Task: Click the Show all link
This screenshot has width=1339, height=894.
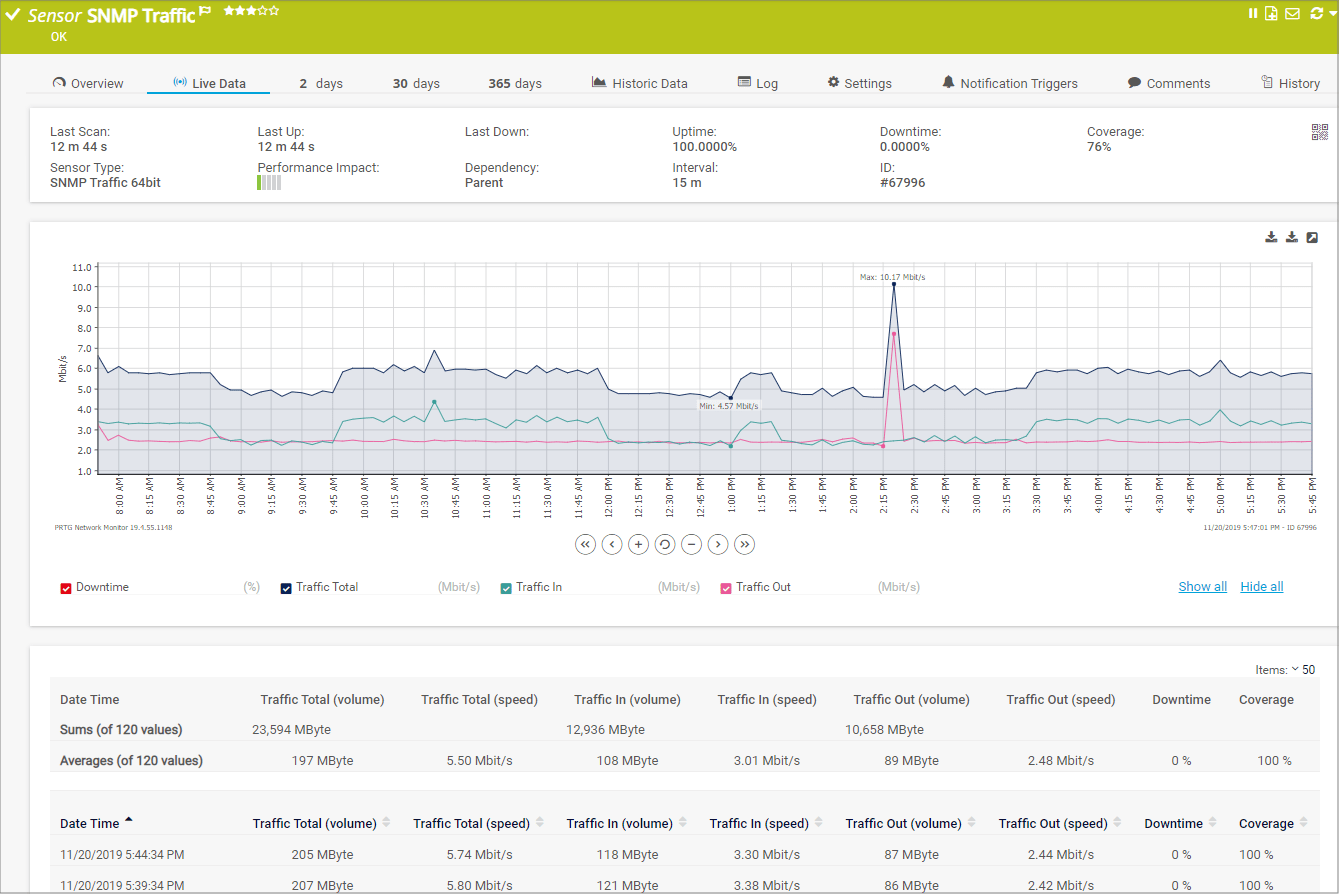Action: (1202, 586)
